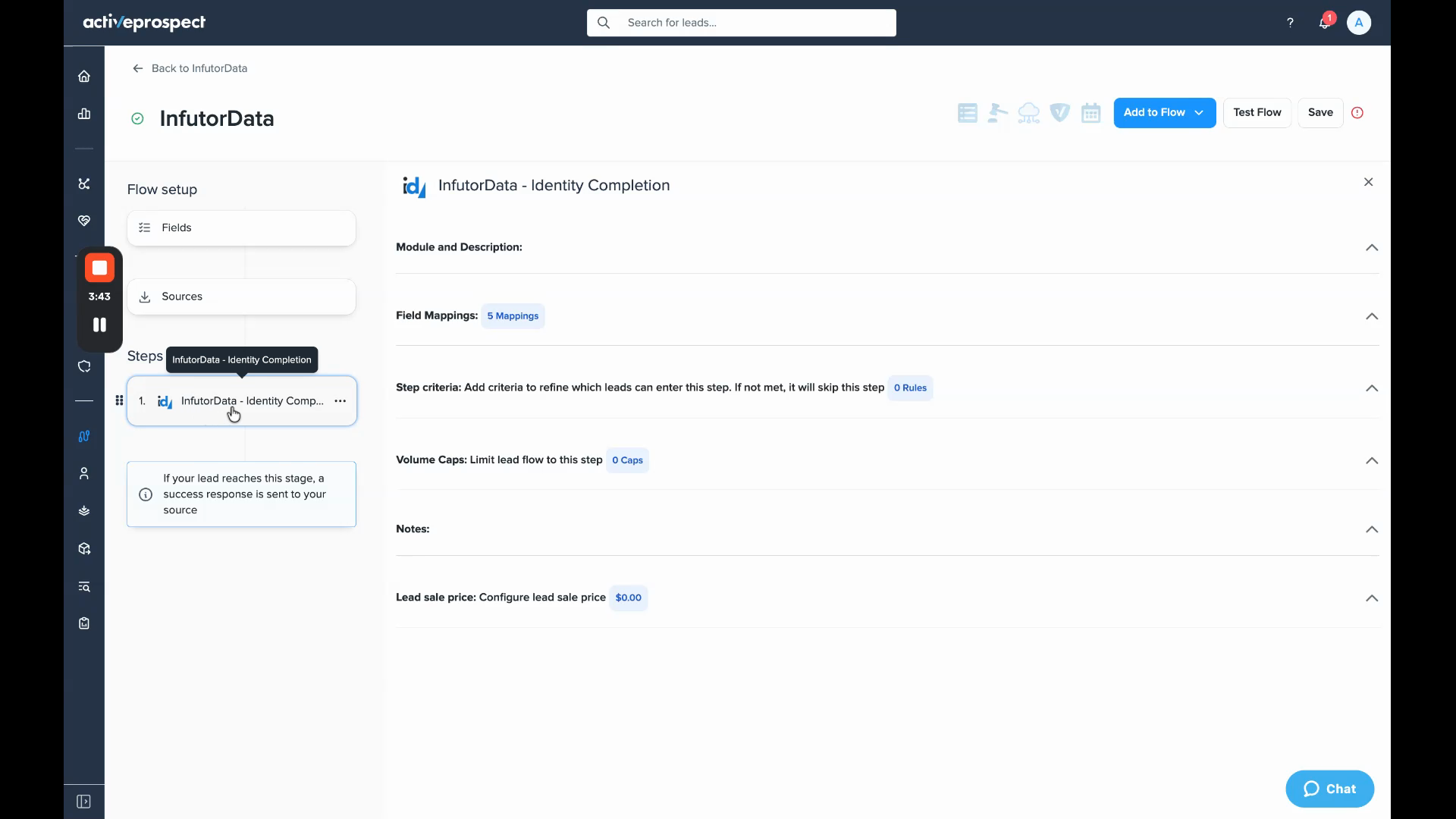Open the person accounts sidebar icon
1456x819 pixels.
click(84, 473)
